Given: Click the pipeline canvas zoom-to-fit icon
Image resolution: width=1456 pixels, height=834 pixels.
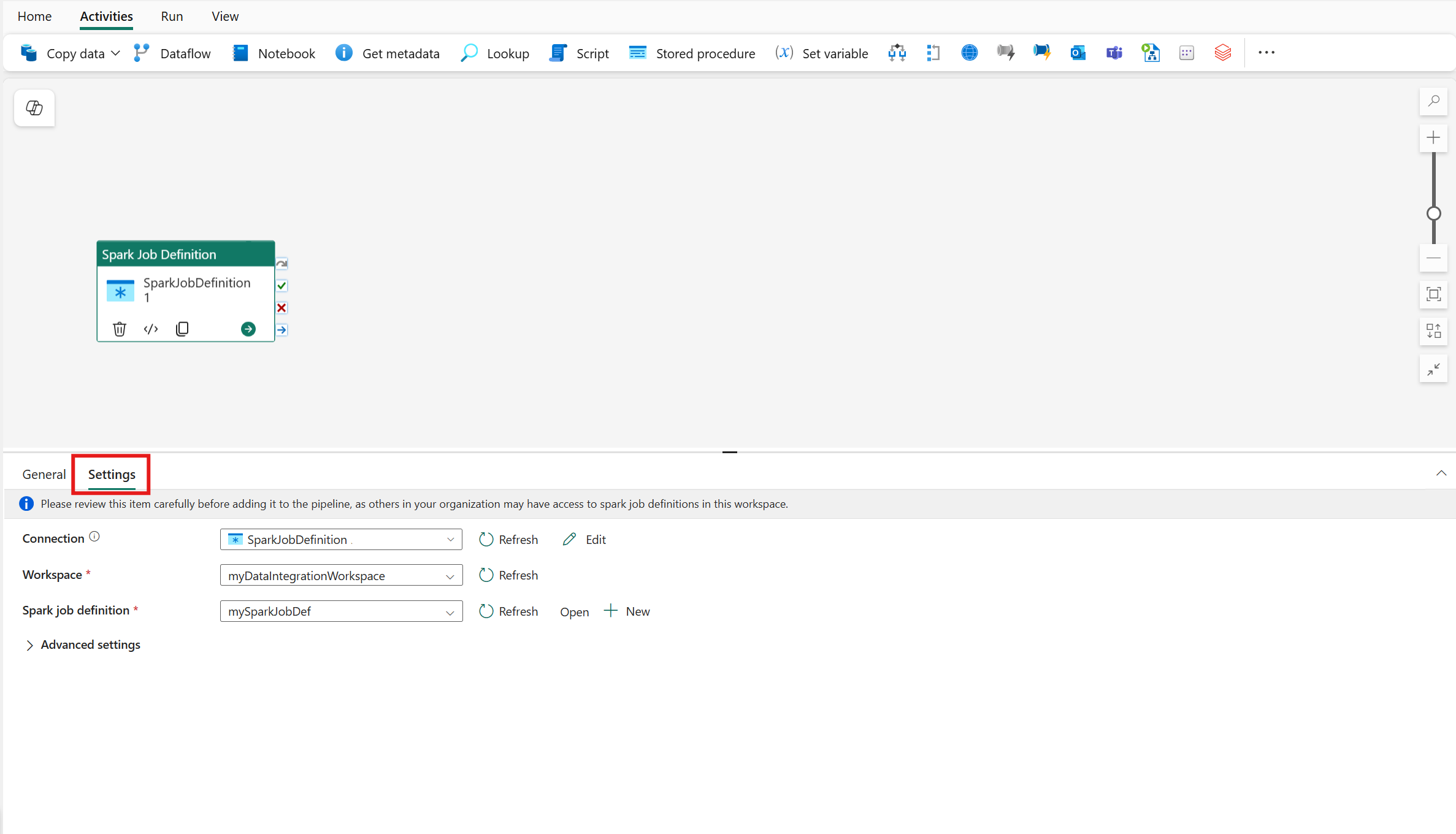Looking at the screenshot, I should (1434, 293).
